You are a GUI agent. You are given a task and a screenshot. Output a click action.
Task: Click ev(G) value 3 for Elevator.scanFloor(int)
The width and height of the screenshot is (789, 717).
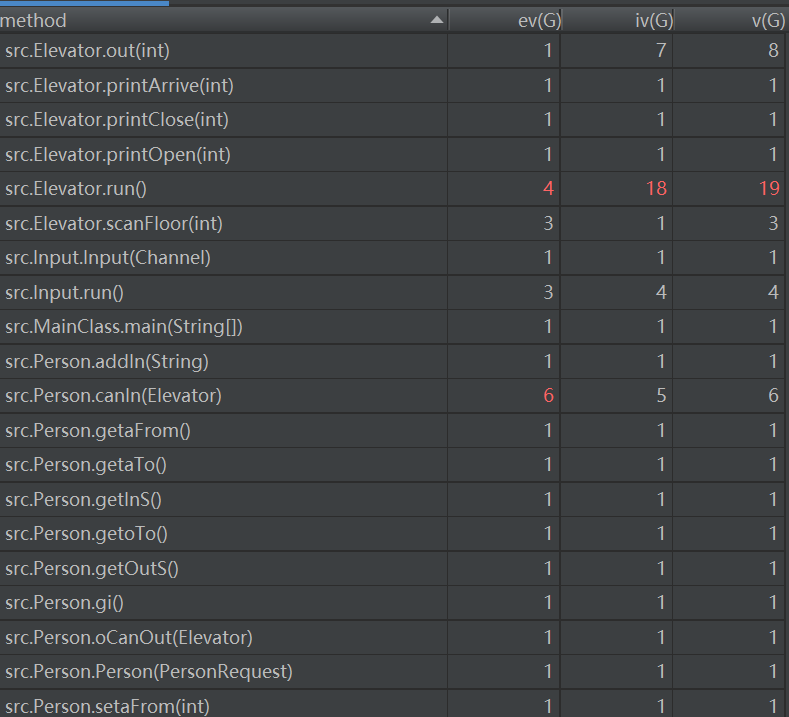(548, 223)
